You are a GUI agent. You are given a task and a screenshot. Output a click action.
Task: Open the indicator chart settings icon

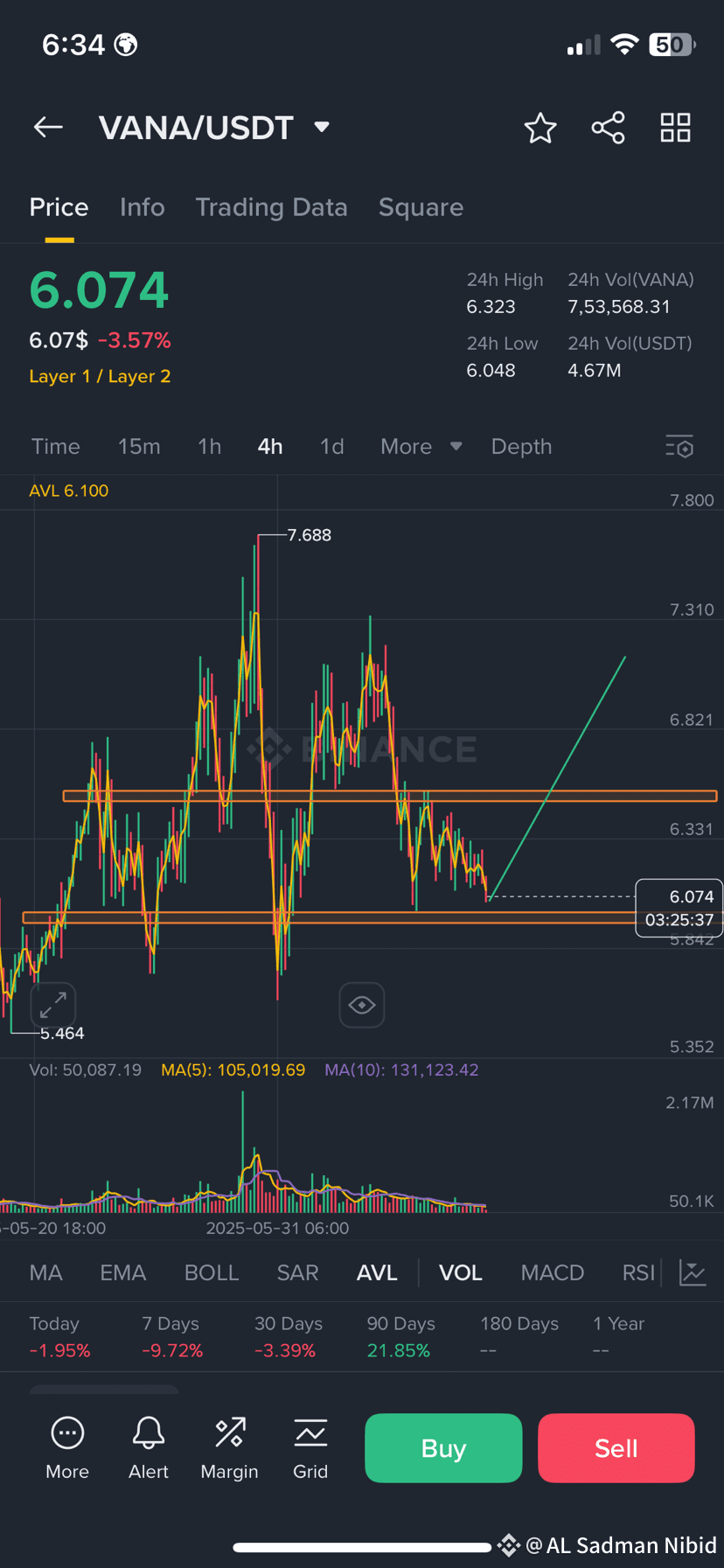693,1272
